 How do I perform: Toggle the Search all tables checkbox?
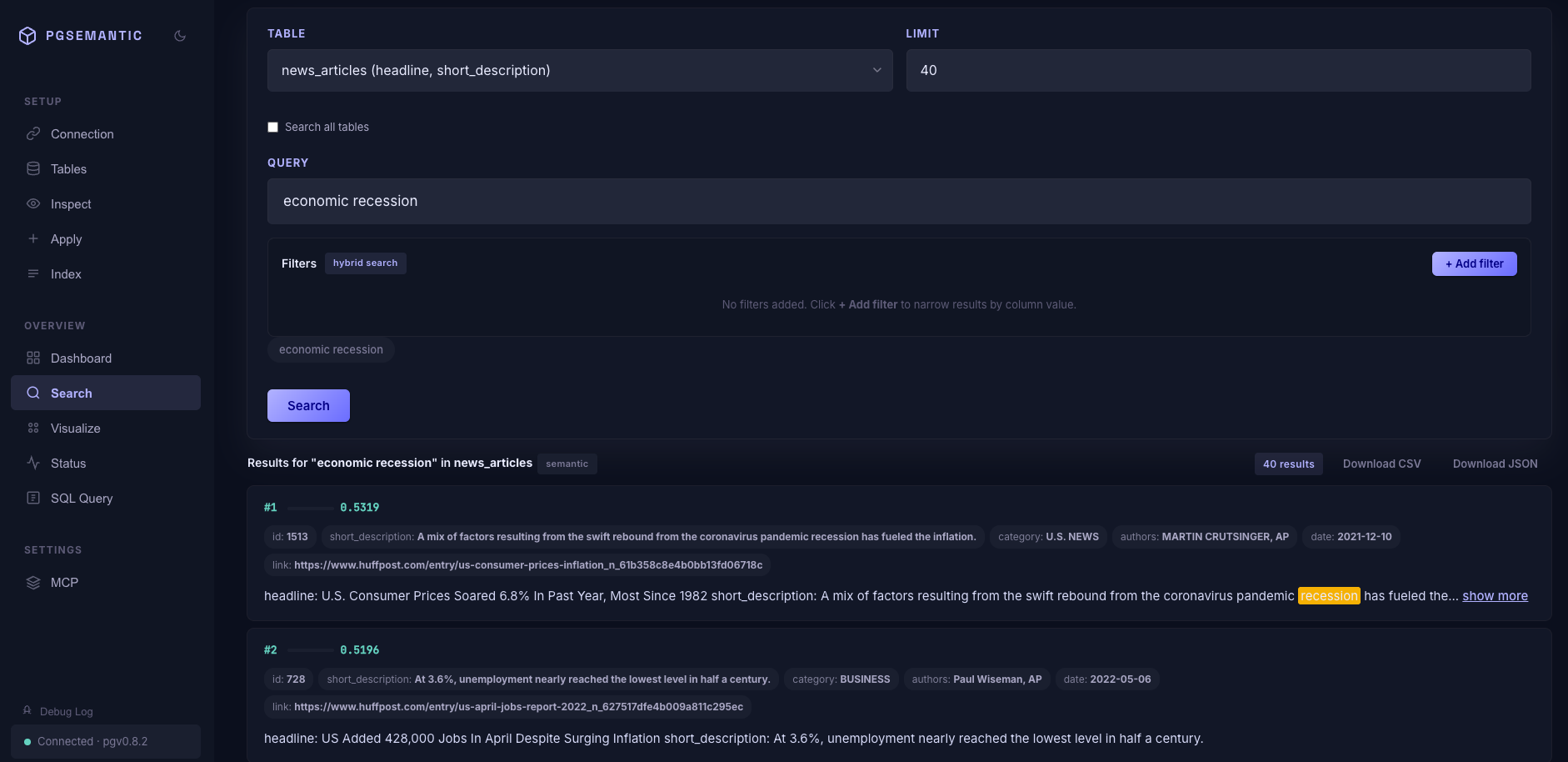(272, 127)
